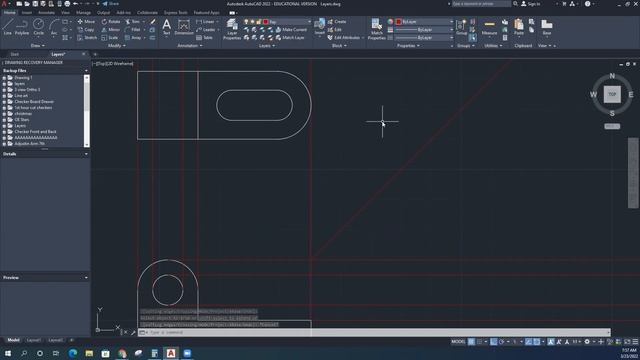
Task: Click the Fillet tool
Action: tap(133, 29)
